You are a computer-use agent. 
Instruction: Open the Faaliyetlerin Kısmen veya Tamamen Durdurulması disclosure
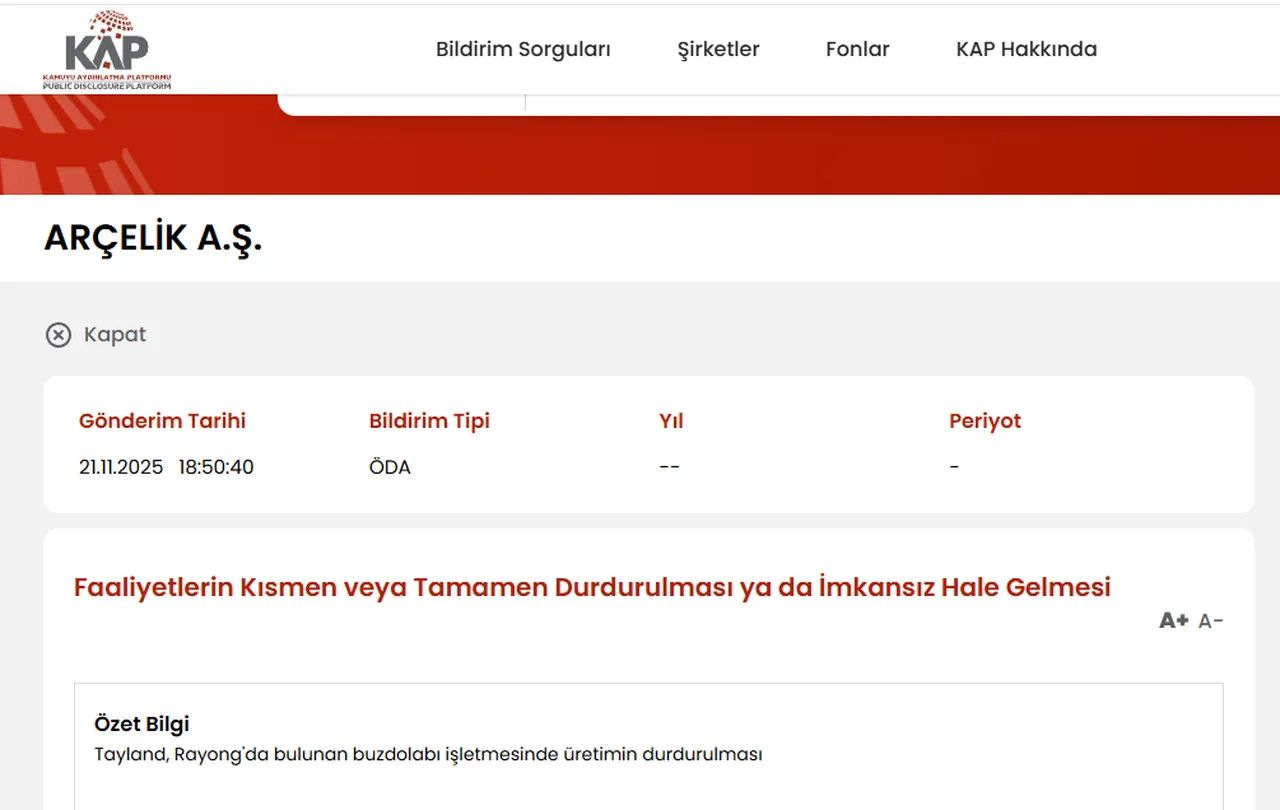pyautogui.click(x=591, y=587)
